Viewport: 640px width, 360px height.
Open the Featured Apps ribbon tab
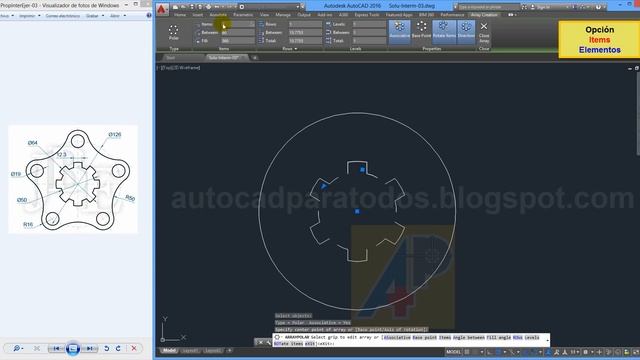(x=399, y=15)
